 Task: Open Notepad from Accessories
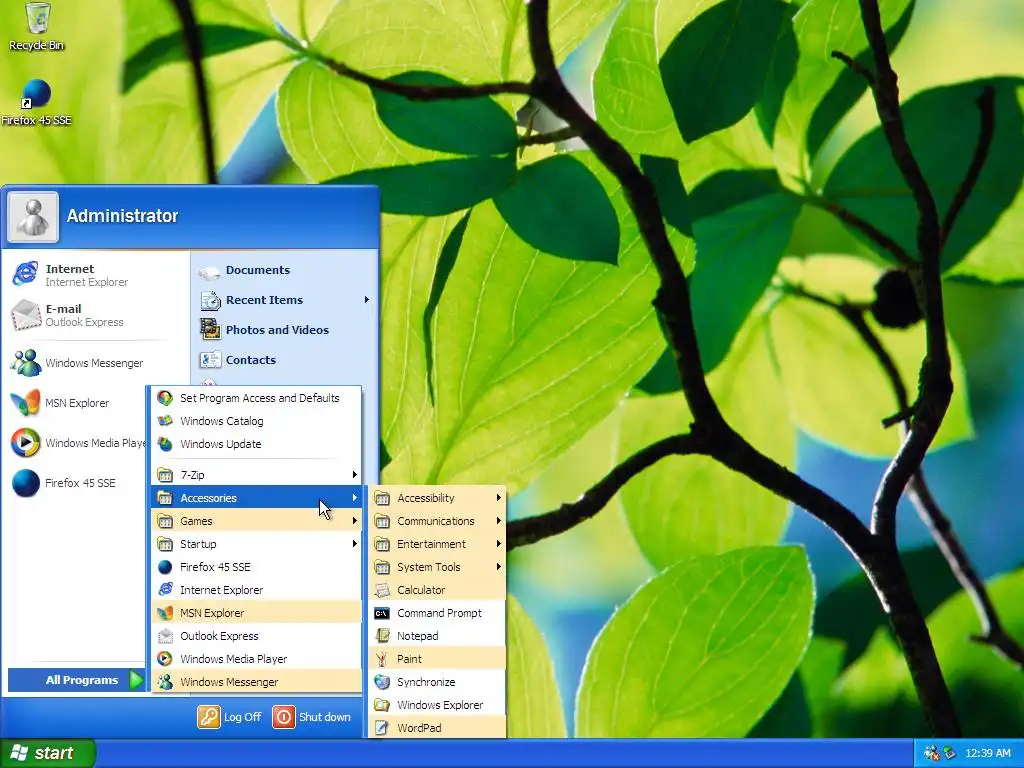coord(438,636)
